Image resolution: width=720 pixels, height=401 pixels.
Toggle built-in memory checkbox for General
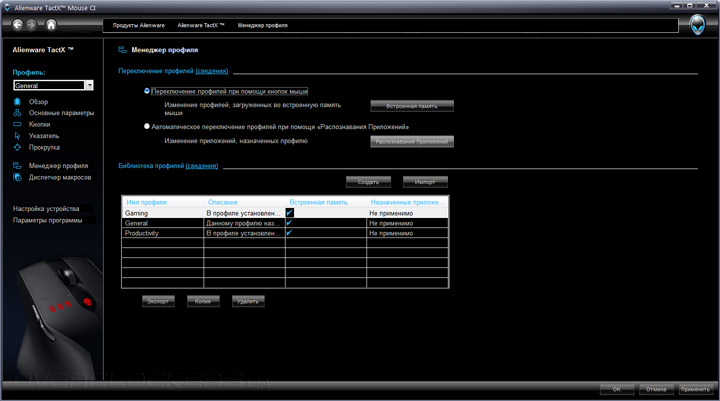[289, 223]
